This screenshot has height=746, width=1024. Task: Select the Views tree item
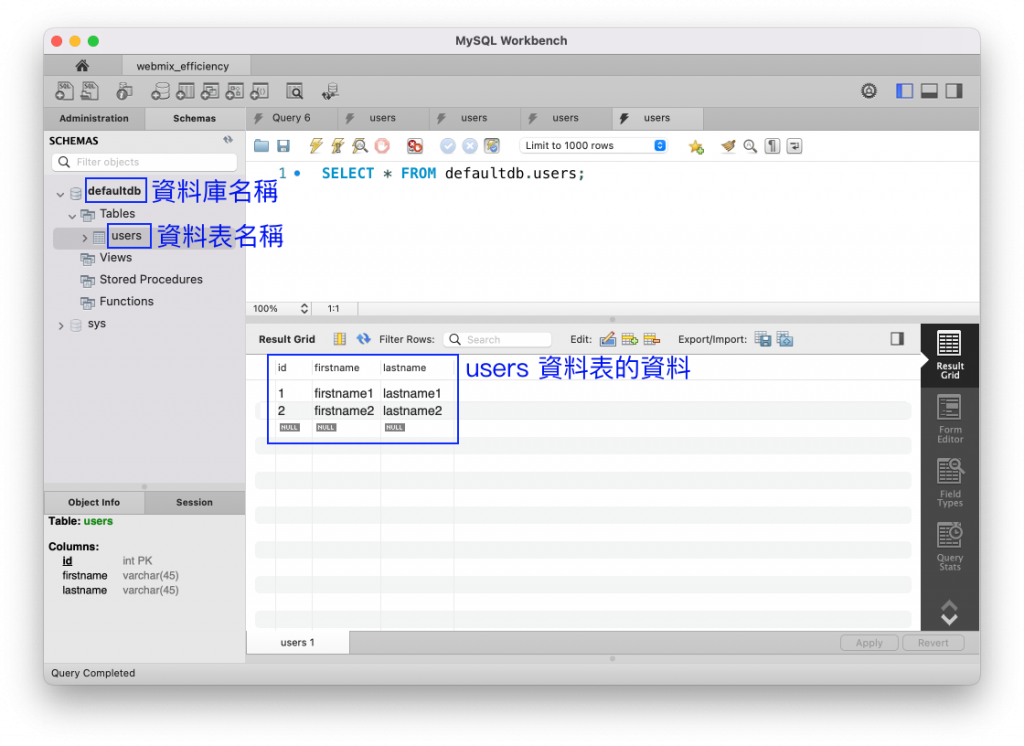[x=116, y=257]
